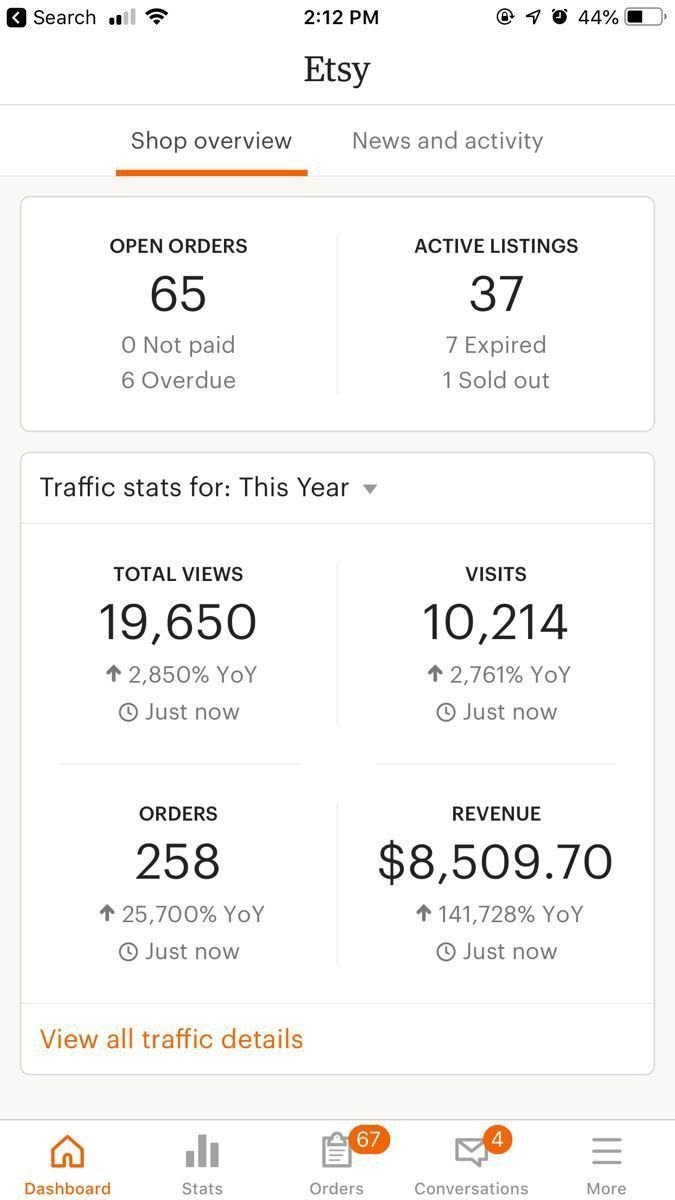Go back to Search app

click(x=52, y=17)
